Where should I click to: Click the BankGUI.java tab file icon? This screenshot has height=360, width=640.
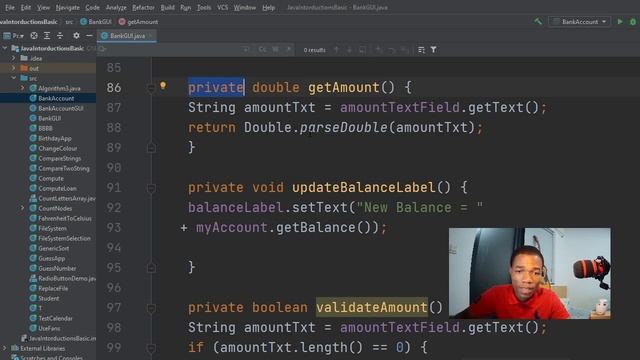coord(104,36)
